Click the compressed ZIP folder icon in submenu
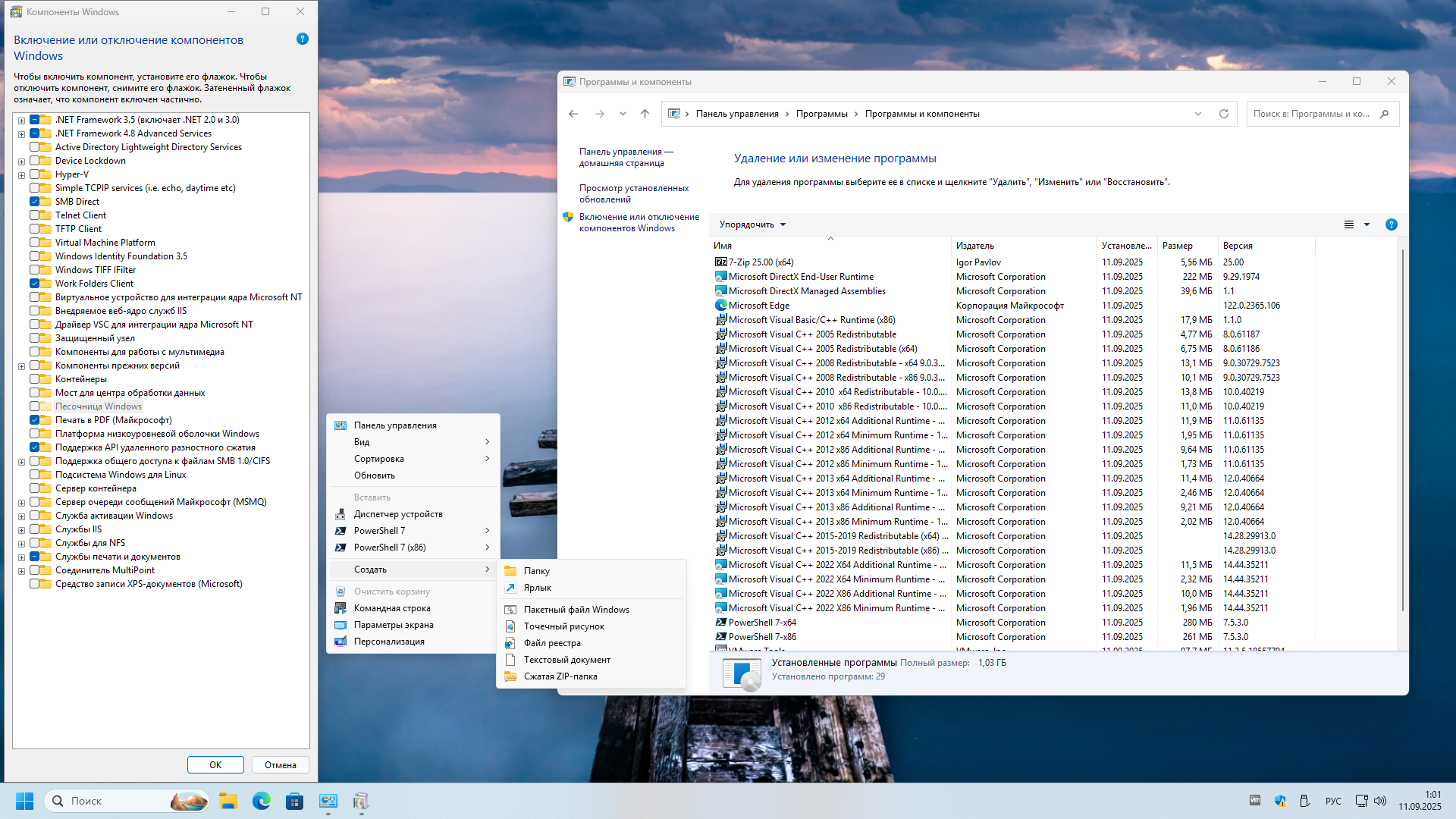The height and width of the screenshot is (819, 1456). 510,676
